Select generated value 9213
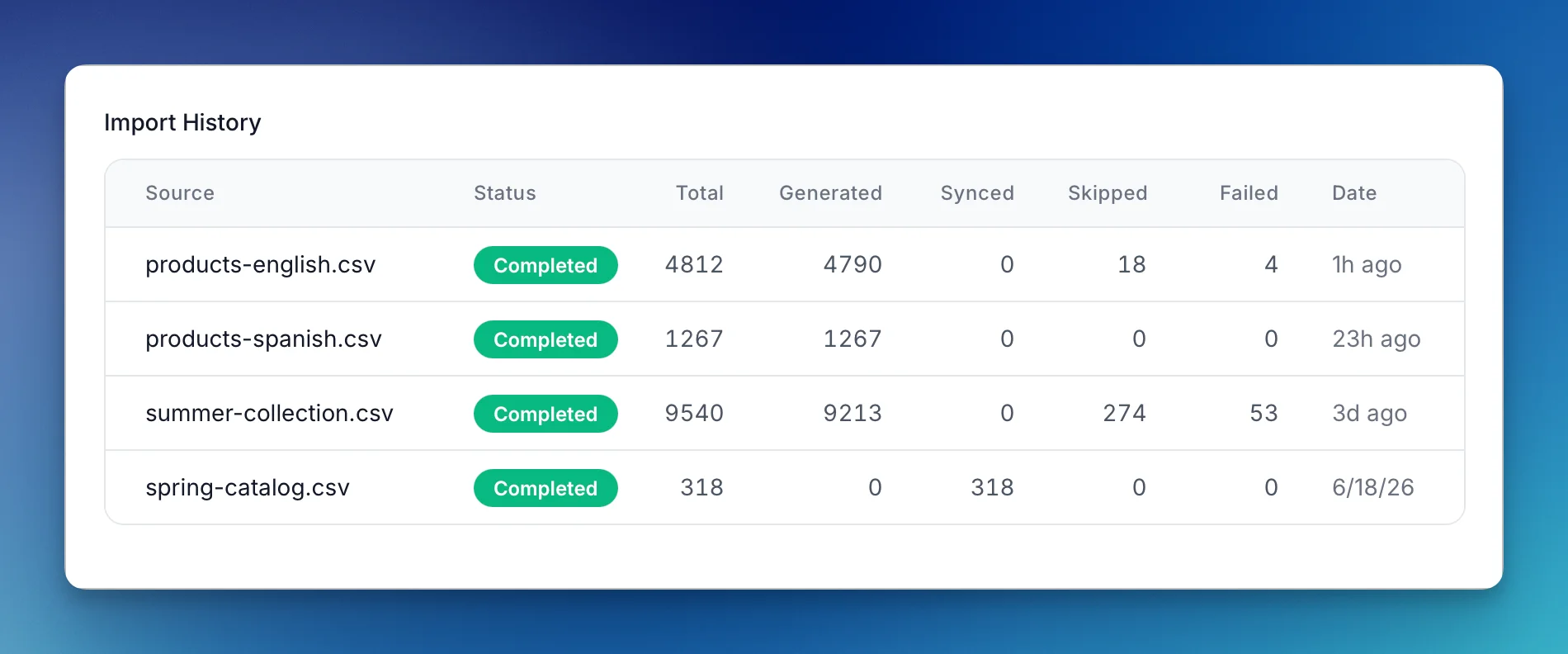 (852, 413)
